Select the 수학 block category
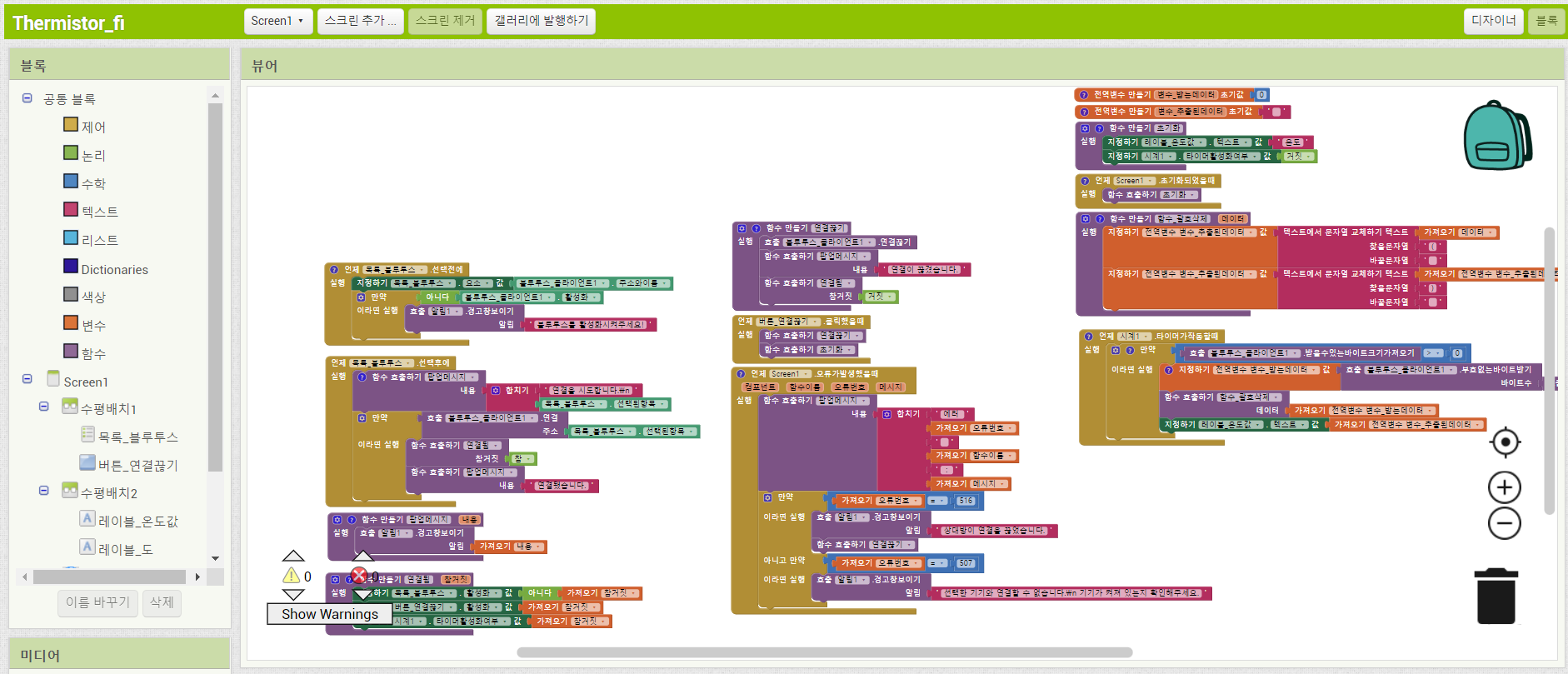Image resolution: width=1568 pixels, height=674 pixels. [93, 184]
